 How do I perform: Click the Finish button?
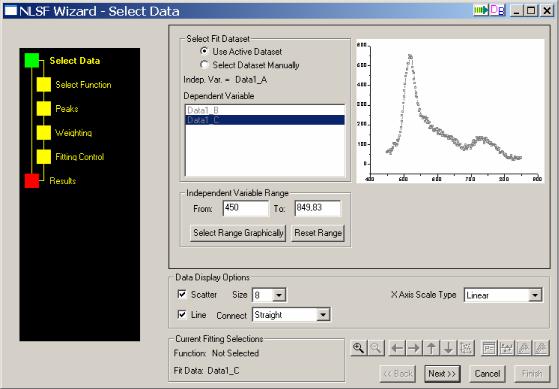pyautogui.click(x=532, y=374)
